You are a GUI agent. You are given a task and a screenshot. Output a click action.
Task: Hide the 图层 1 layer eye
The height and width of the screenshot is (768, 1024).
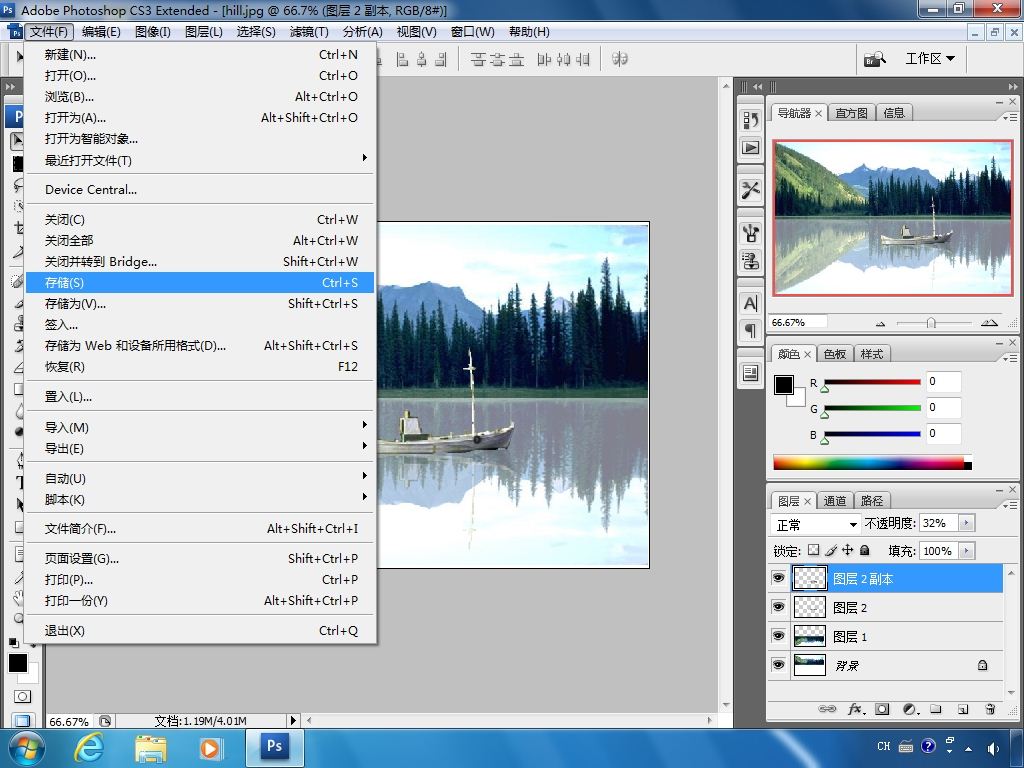coord(778,636)
